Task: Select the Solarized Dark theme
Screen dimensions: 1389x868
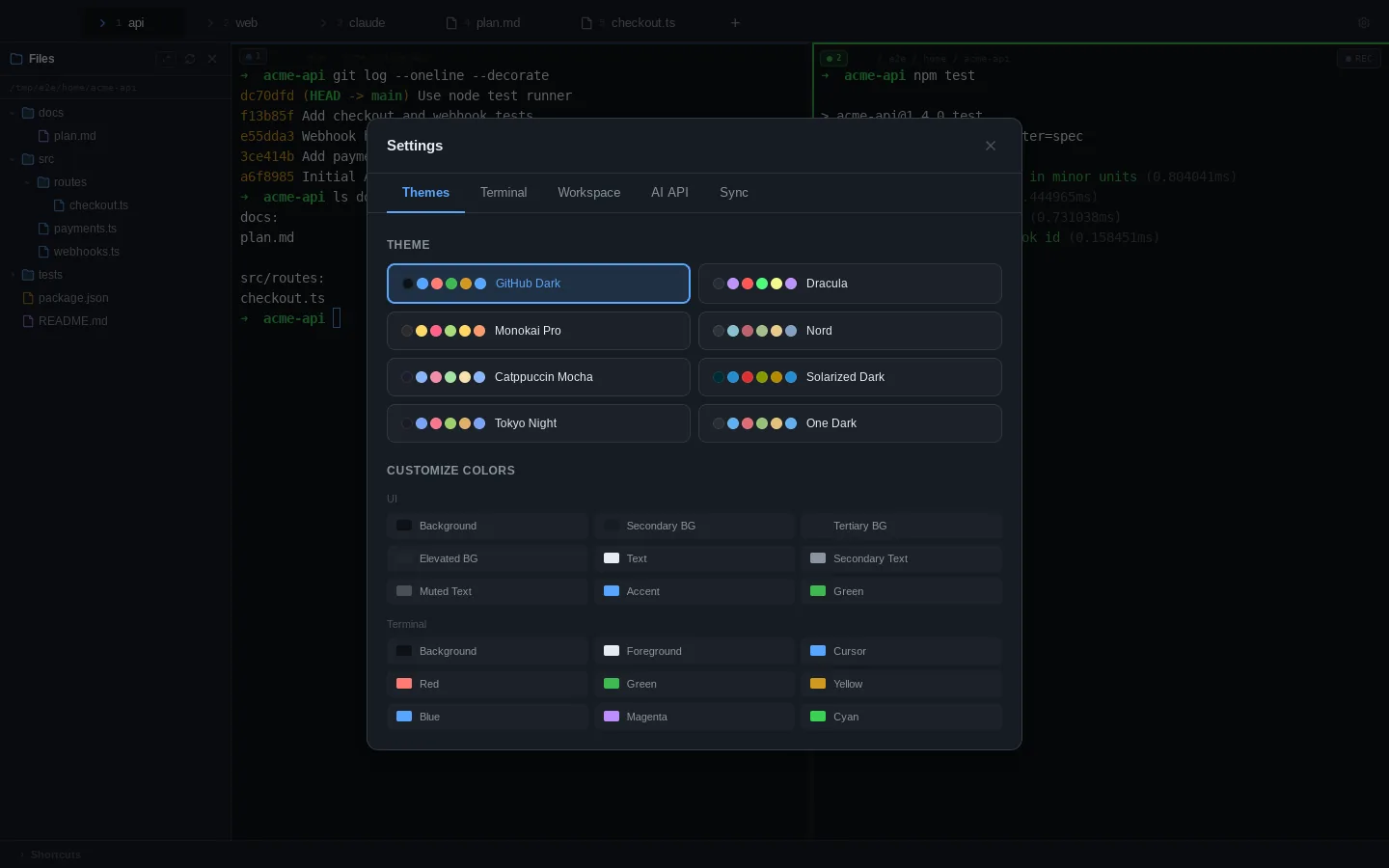Action: point(850,377)
